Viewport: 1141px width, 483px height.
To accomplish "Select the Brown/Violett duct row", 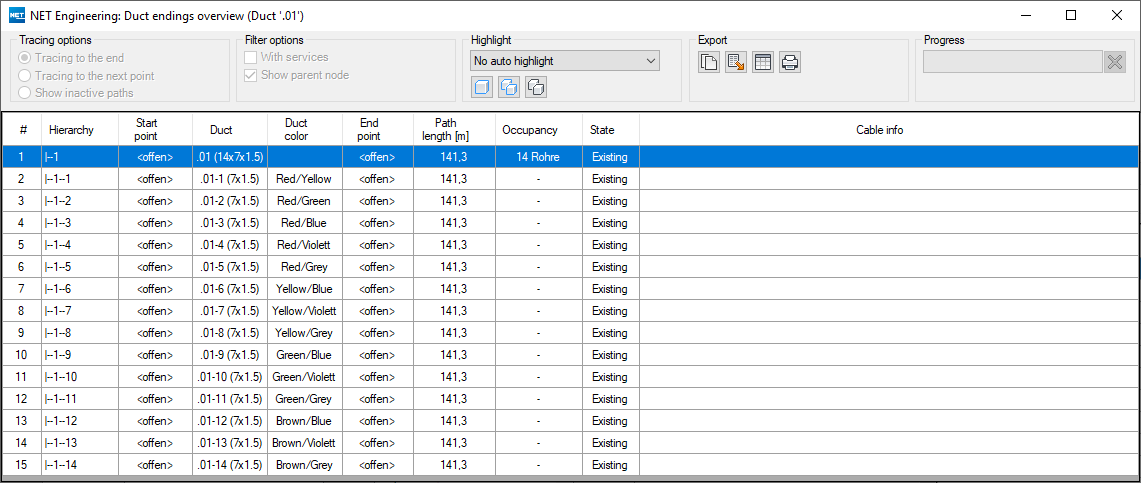I will point(304,443).
